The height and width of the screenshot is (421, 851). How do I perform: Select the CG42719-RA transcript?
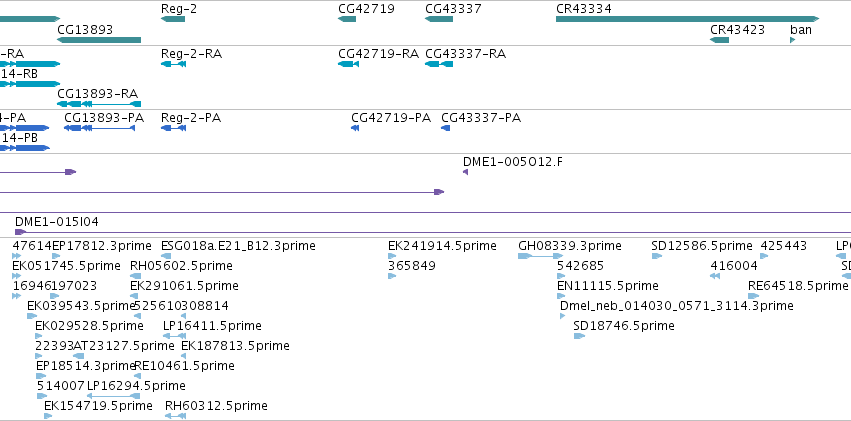[x=348, y=64]
